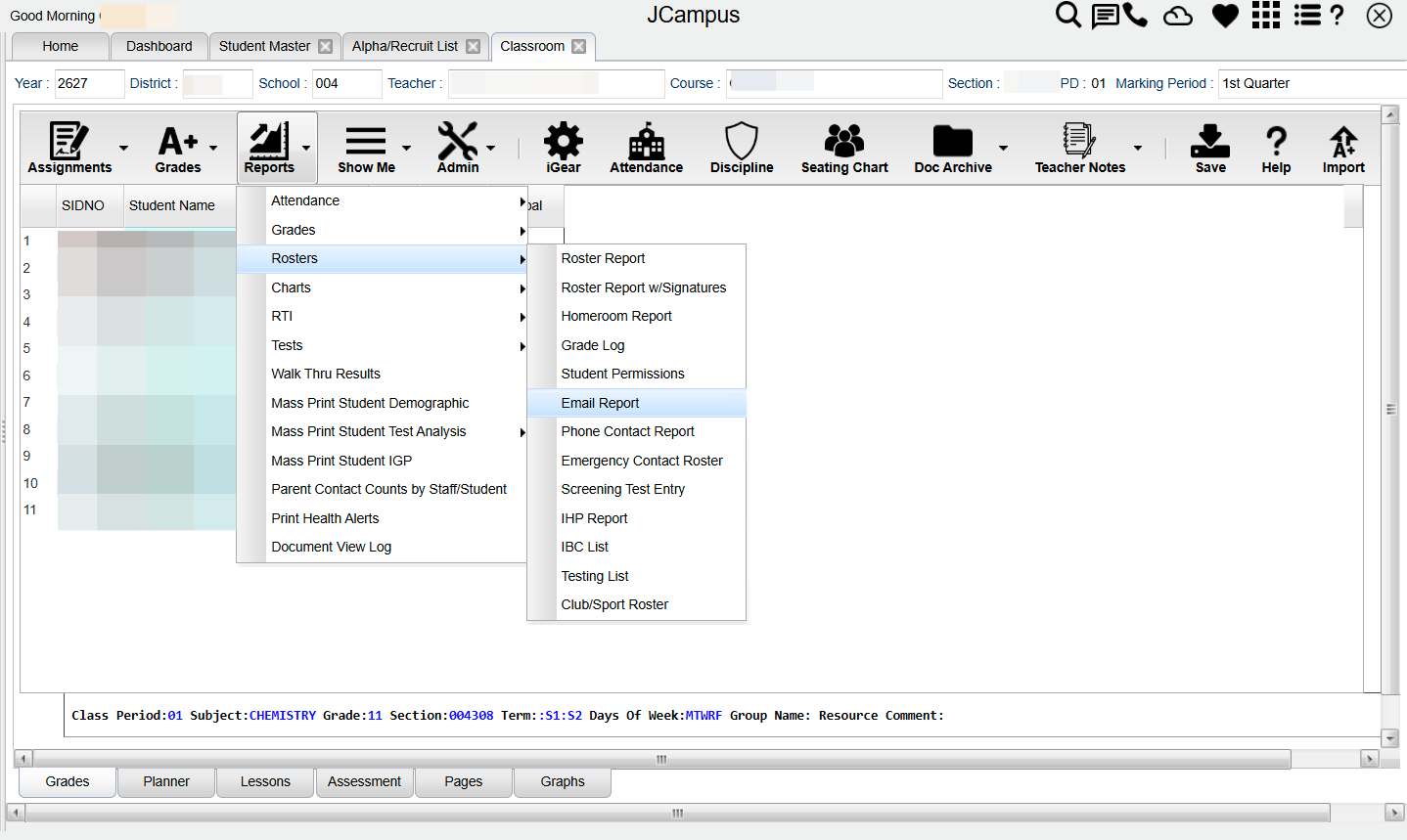Click the horizontal scrollbar above bottom tabs
This screenshot has height=840, width=1407.
661,759
